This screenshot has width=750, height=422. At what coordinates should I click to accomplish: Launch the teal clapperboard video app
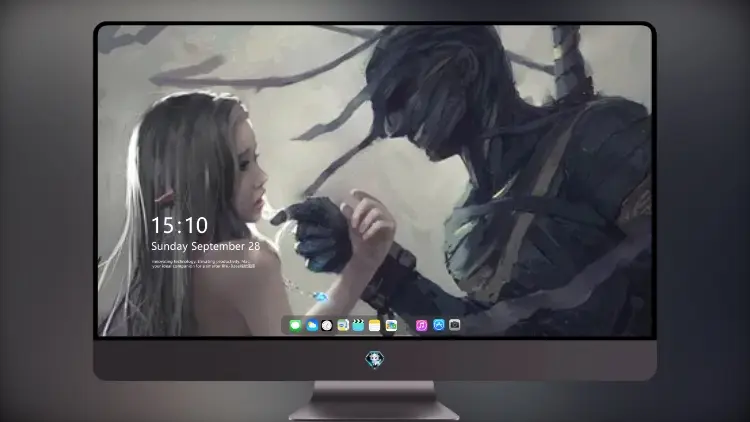(x=358, y=325)
